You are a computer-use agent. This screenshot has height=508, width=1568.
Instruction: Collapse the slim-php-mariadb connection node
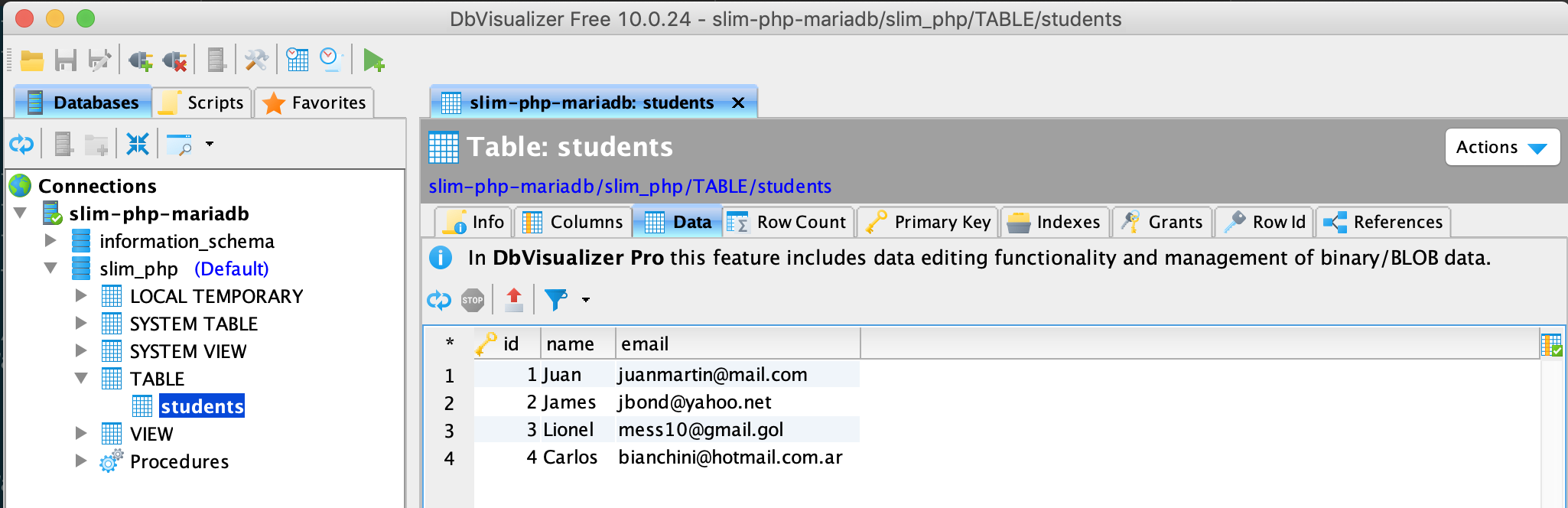[x=21, y=213]
